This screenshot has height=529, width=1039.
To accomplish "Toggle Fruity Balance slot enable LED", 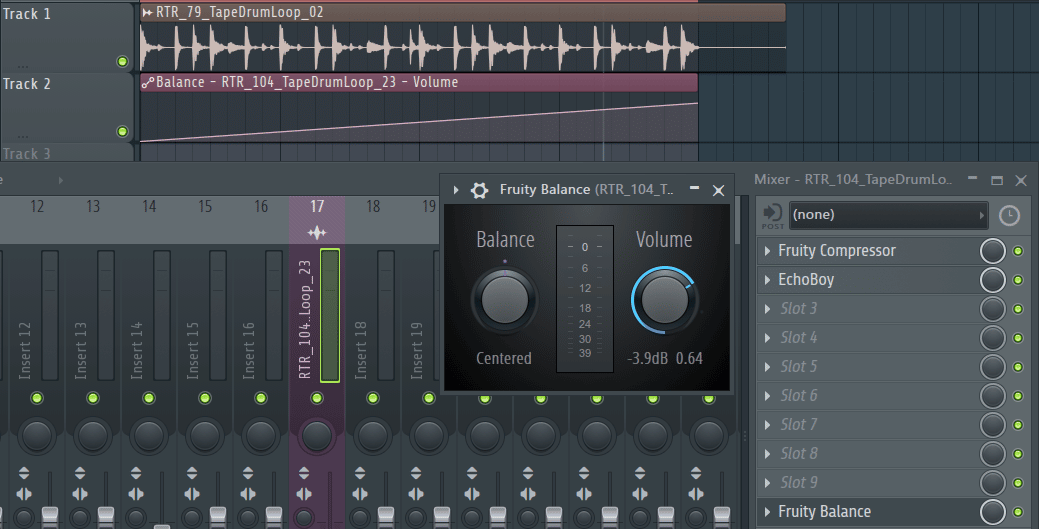I will 1018,512.
